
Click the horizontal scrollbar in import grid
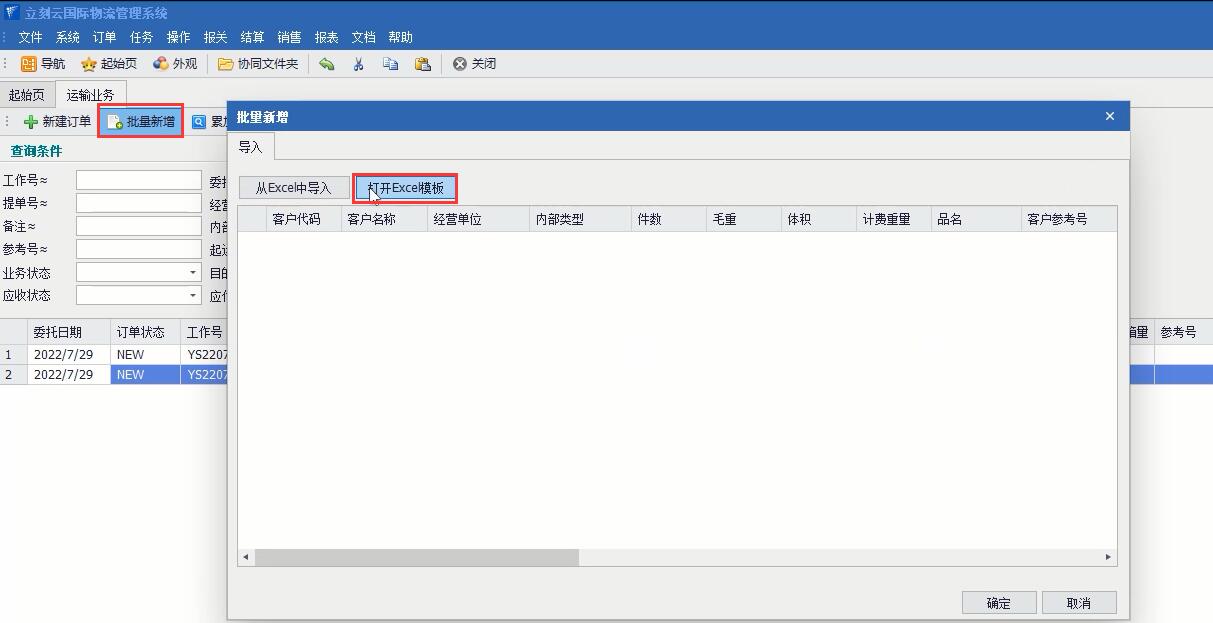[416, 557]
